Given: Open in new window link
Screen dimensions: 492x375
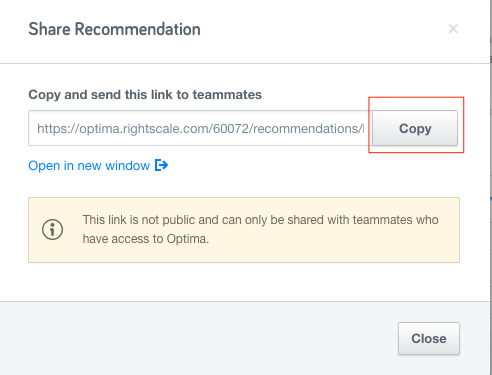Looking at the screenshot, I should click(x=98, y=165).
